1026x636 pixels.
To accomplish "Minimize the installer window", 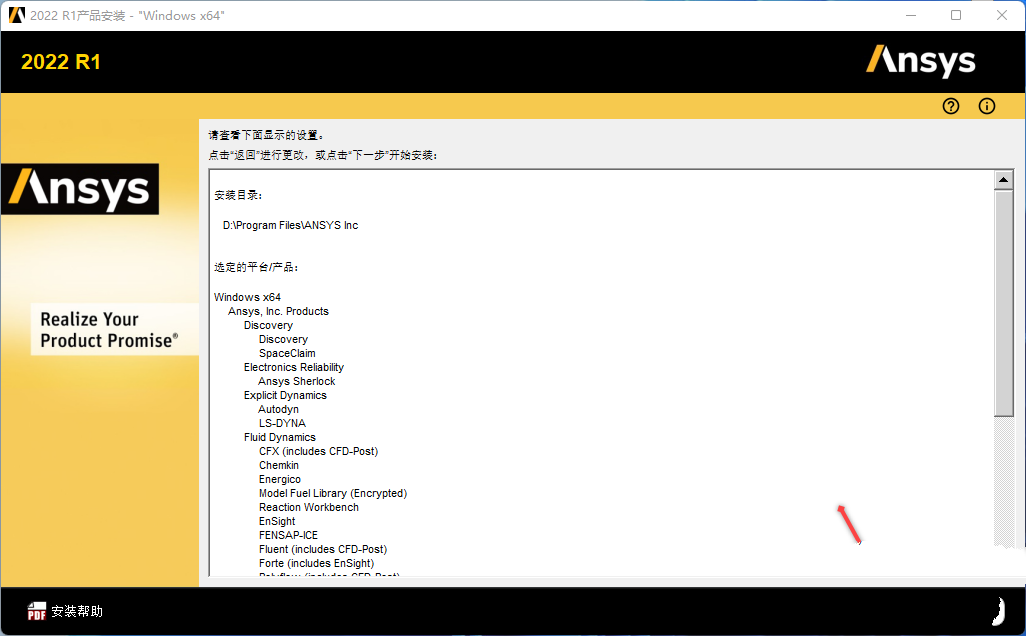I will coord(911,15).
